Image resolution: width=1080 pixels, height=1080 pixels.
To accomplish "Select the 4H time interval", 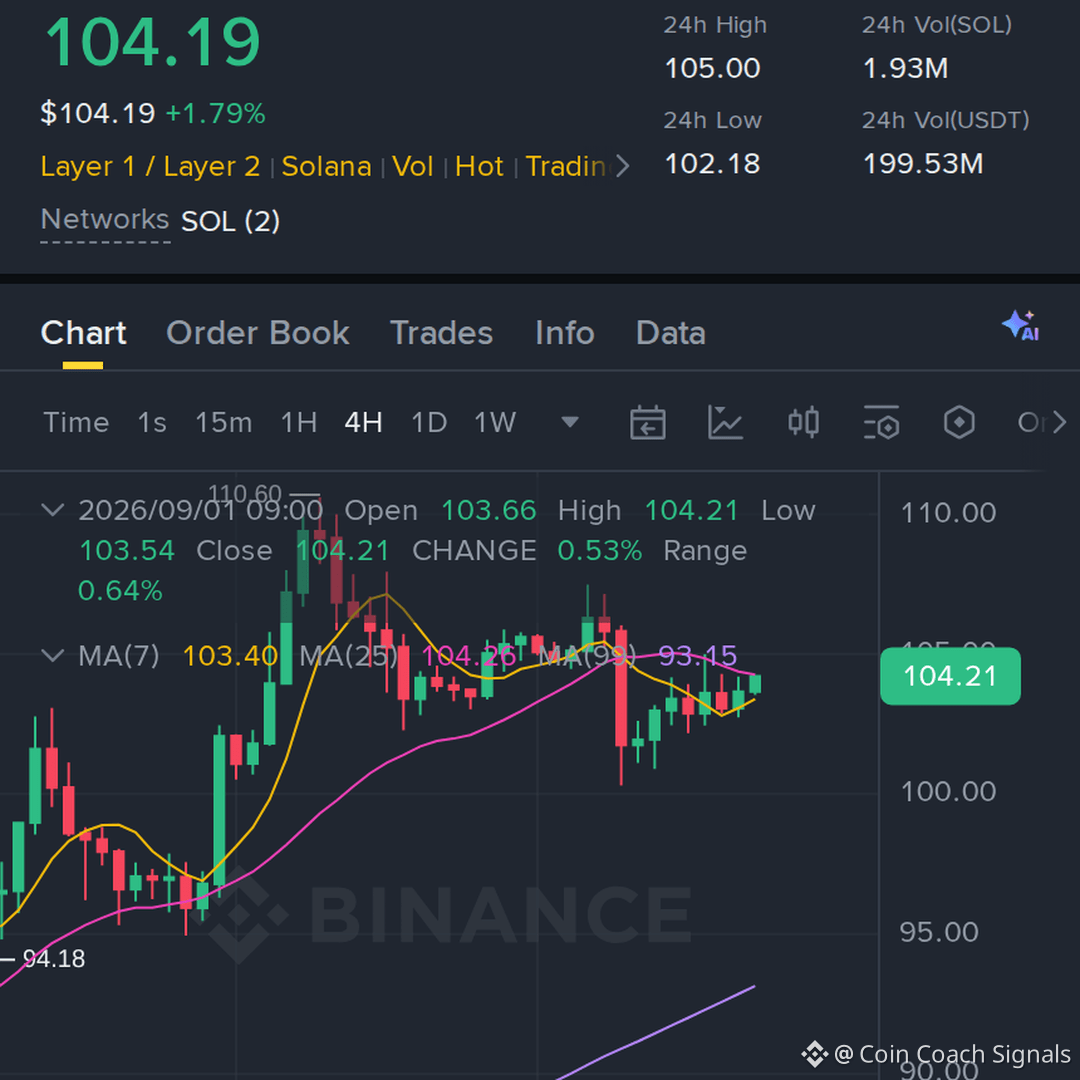I will [363, 422].
